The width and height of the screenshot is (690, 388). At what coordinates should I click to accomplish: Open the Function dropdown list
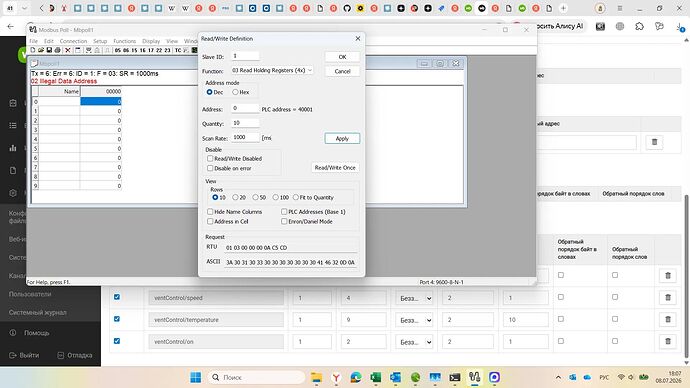[272, 70]
